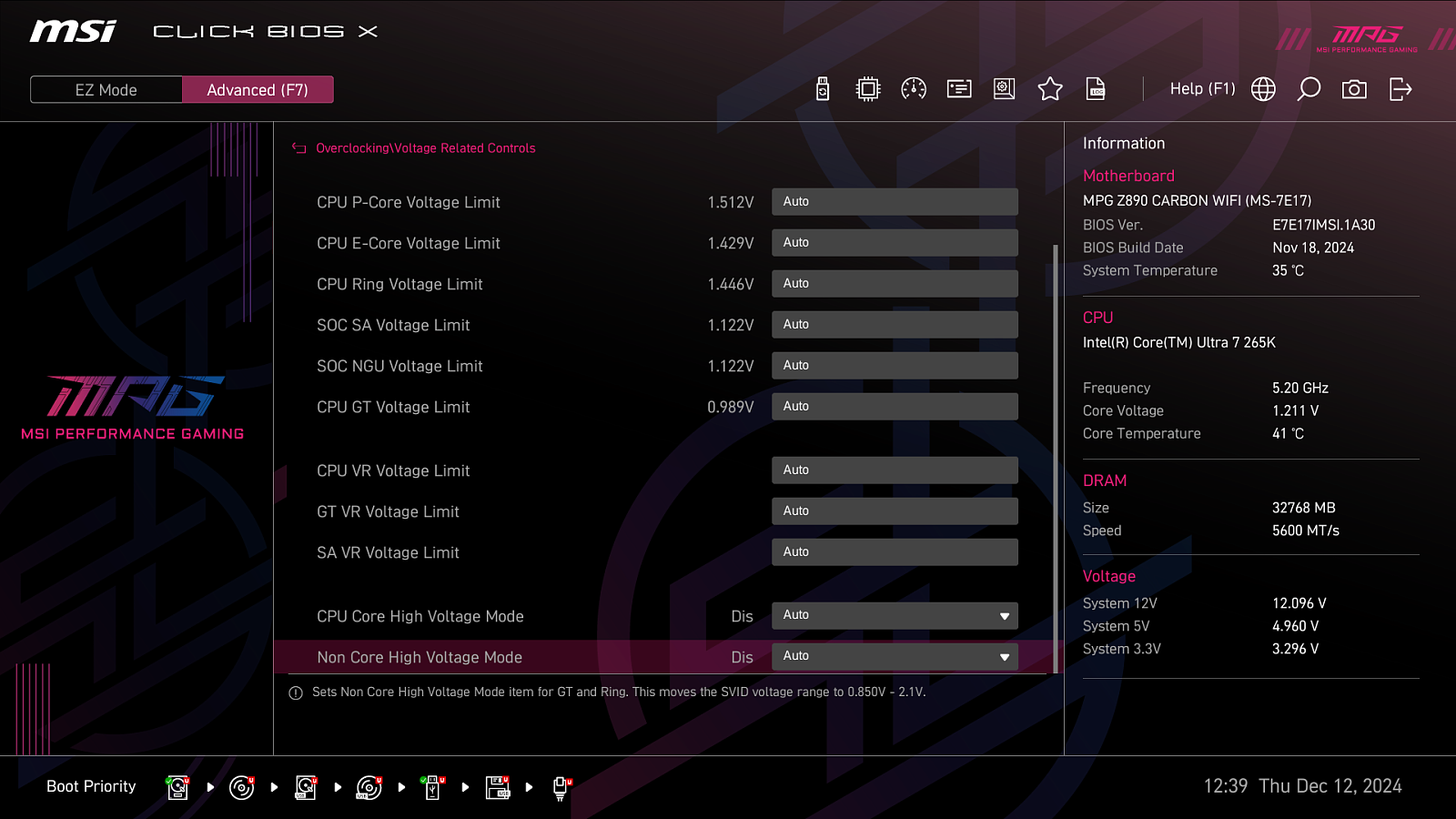
Task: Open the M-Flash USB update icon
Action: coord(823,89)
